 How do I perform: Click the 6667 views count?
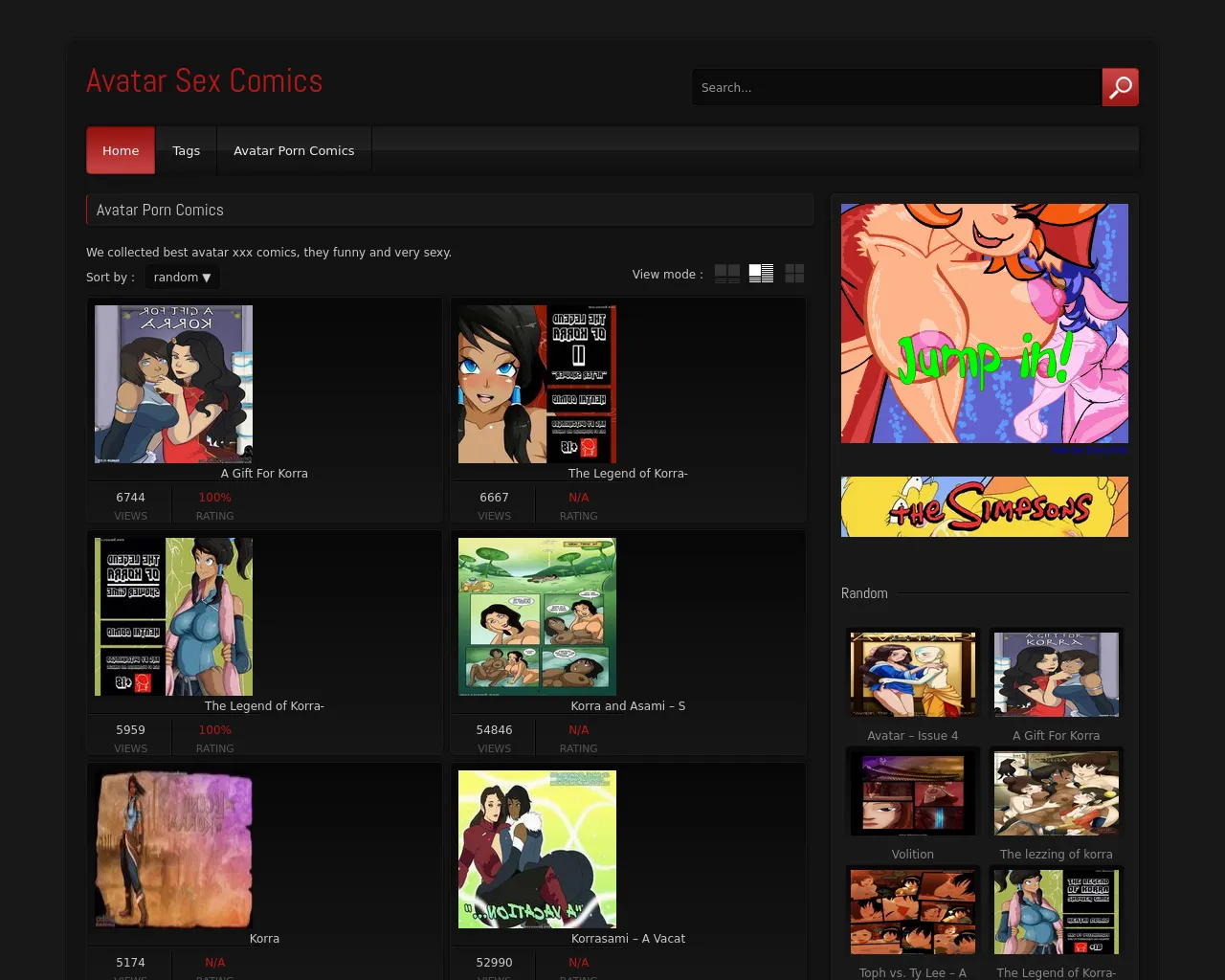(494, 498)
